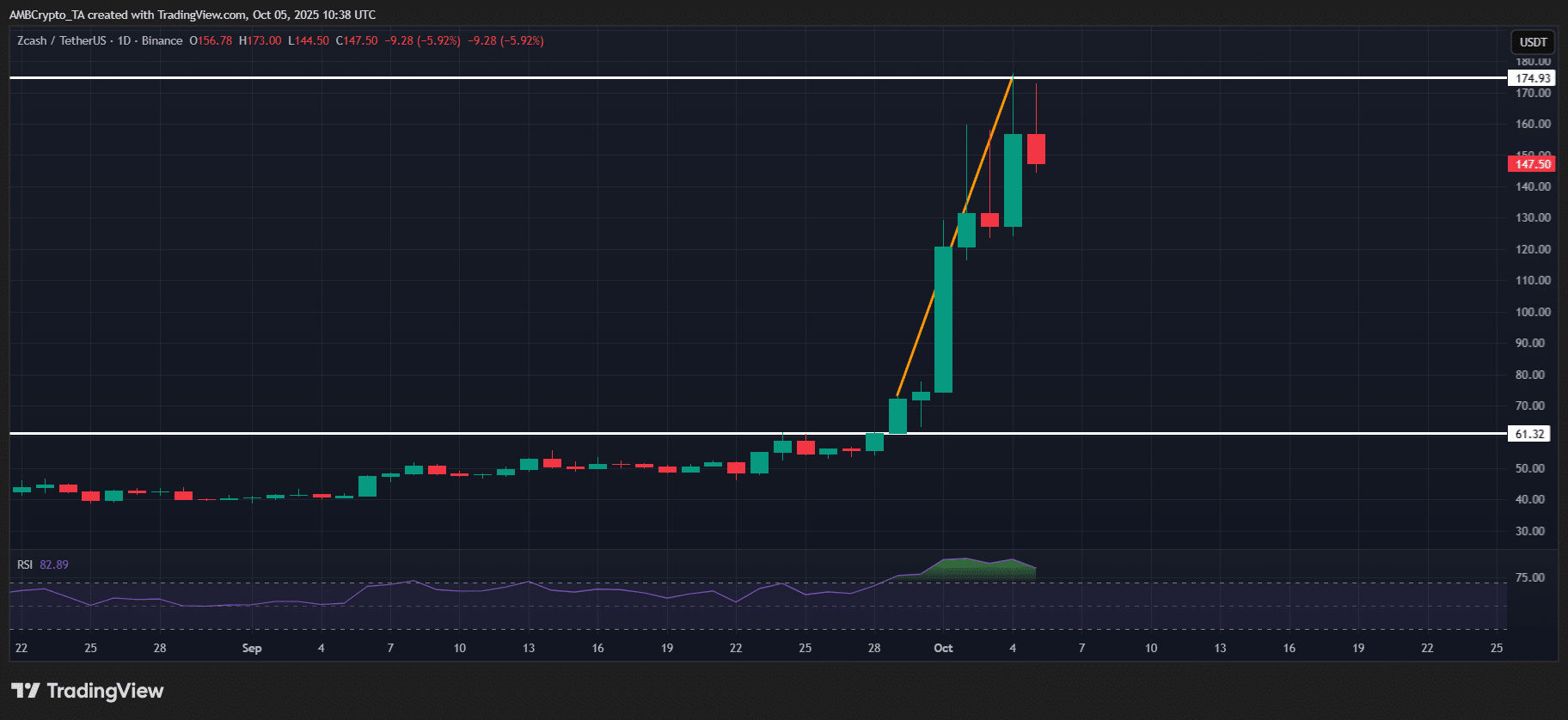Screen dimensions: 1568x720
Task: Click the TradingView logo icon
Action: pyautogui.click(x=25, y=690)
